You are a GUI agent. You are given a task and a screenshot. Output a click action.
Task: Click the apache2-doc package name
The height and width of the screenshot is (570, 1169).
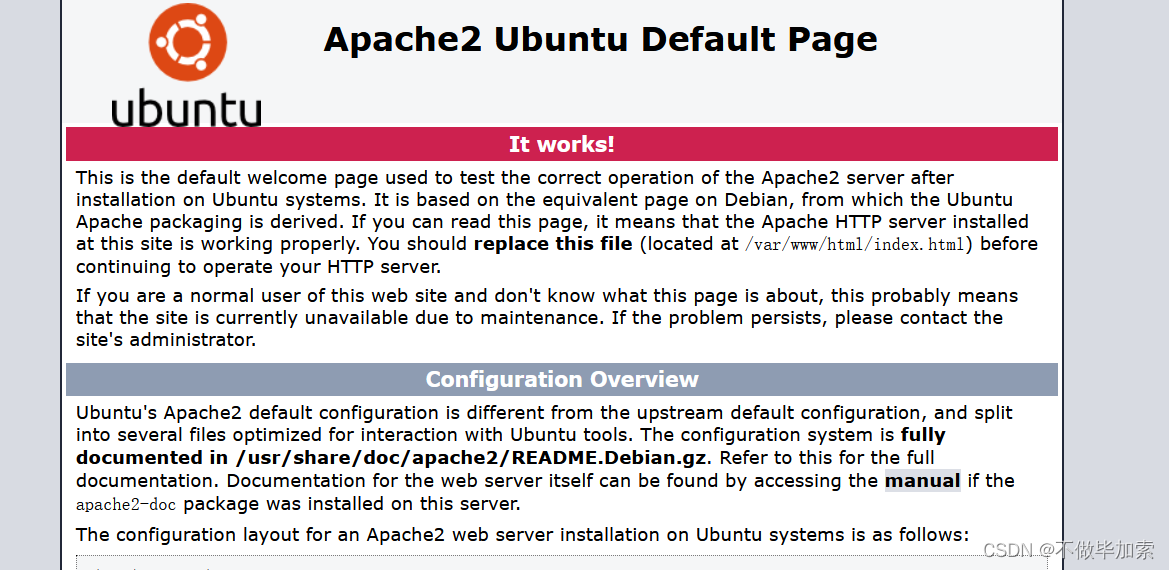pyautogui.click(x=126, y=504)
